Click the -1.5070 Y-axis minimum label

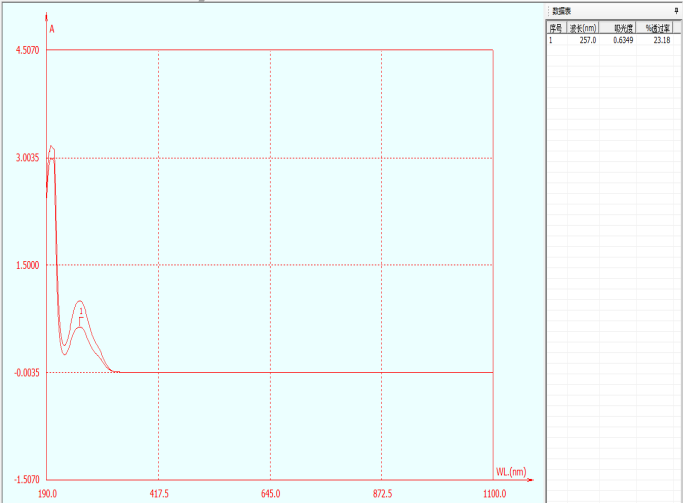[25, 480]
